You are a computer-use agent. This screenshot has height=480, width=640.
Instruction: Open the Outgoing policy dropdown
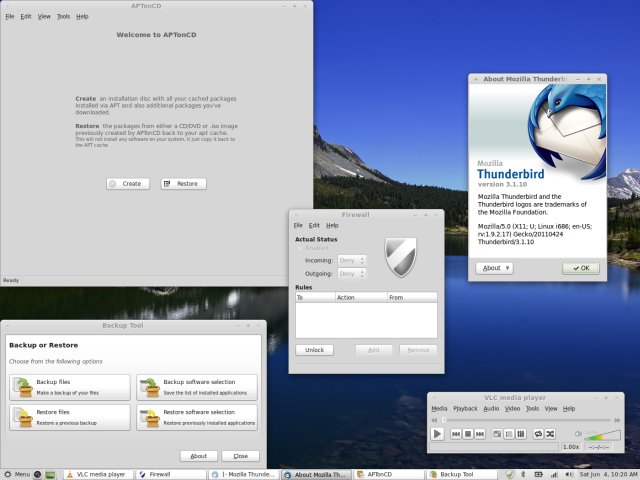(352, 273)
